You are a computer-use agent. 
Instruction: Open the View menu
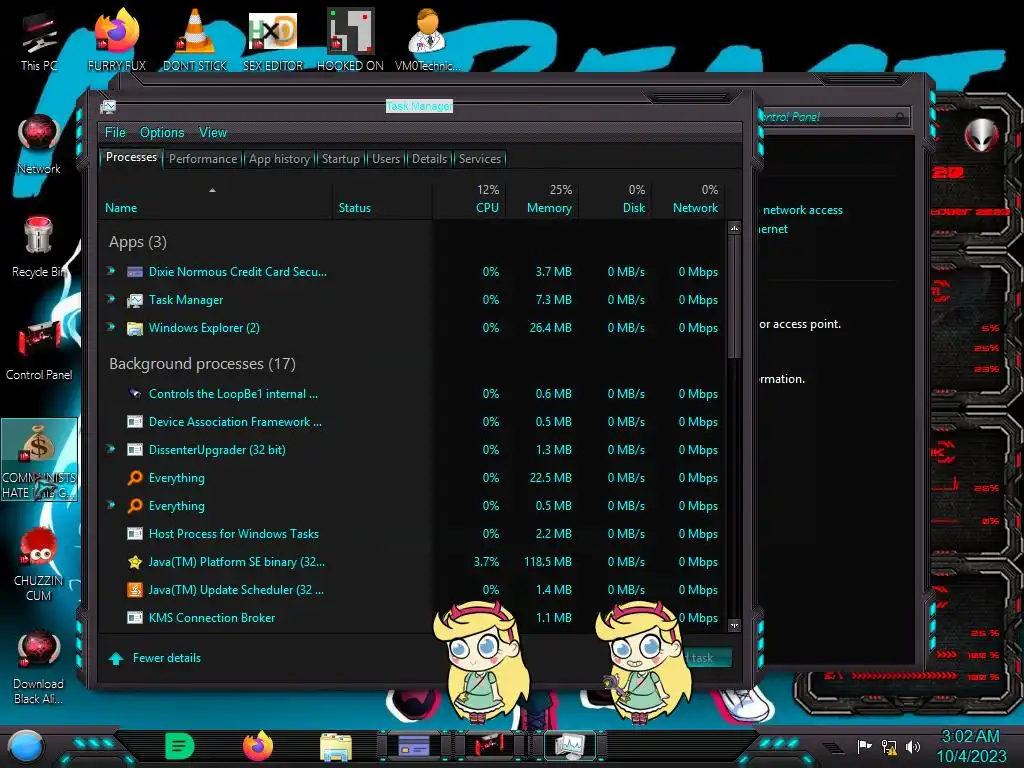pos(213,132)
